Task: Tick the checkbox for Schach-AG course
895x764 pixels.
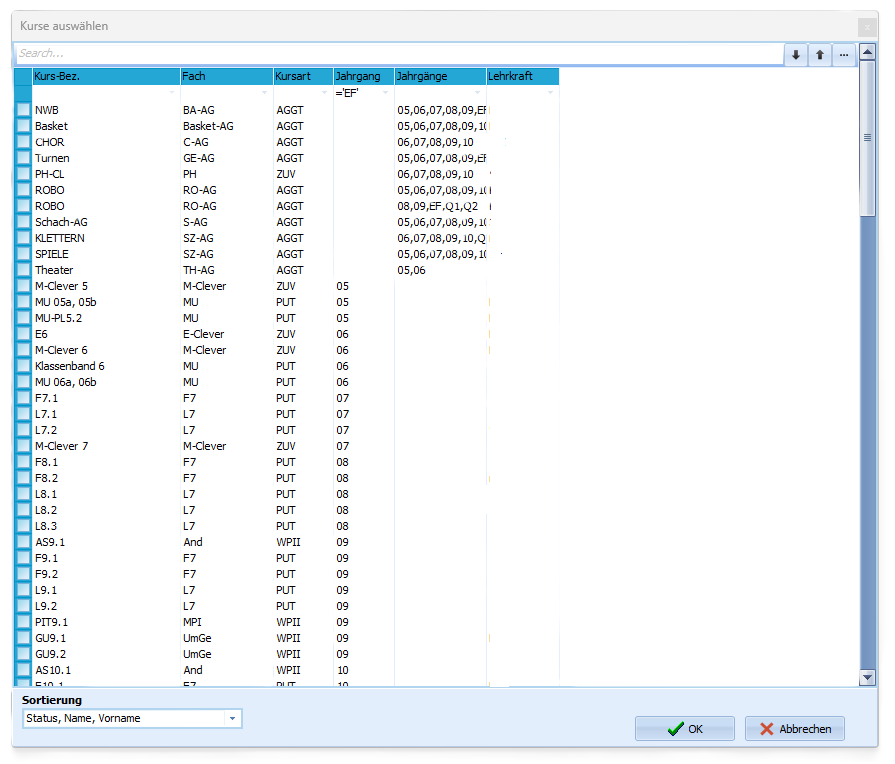Action: [23, 222]
